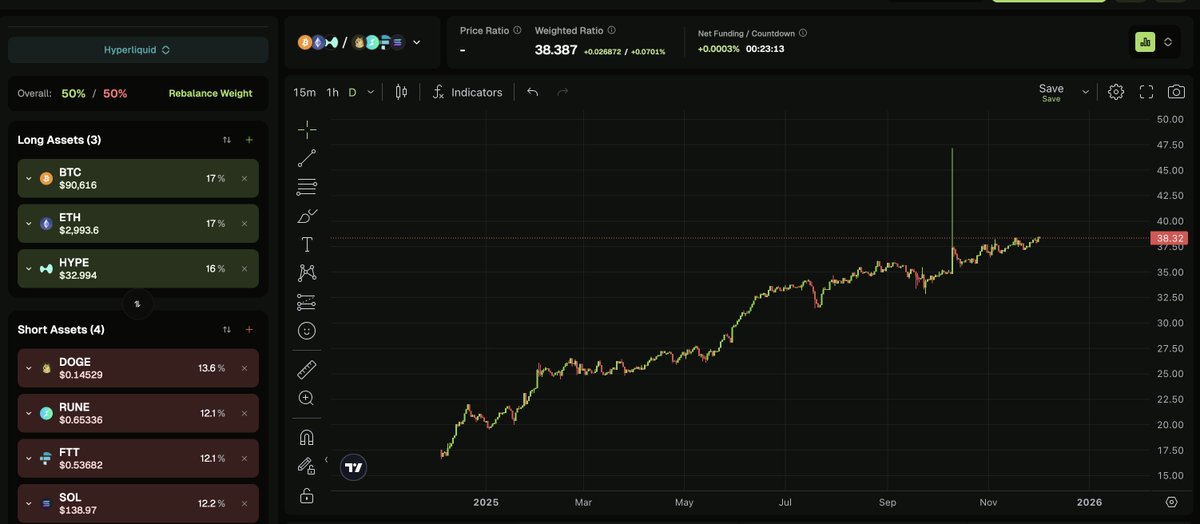
Task: Redo the last chart action
Action: [x=562, y=92]
